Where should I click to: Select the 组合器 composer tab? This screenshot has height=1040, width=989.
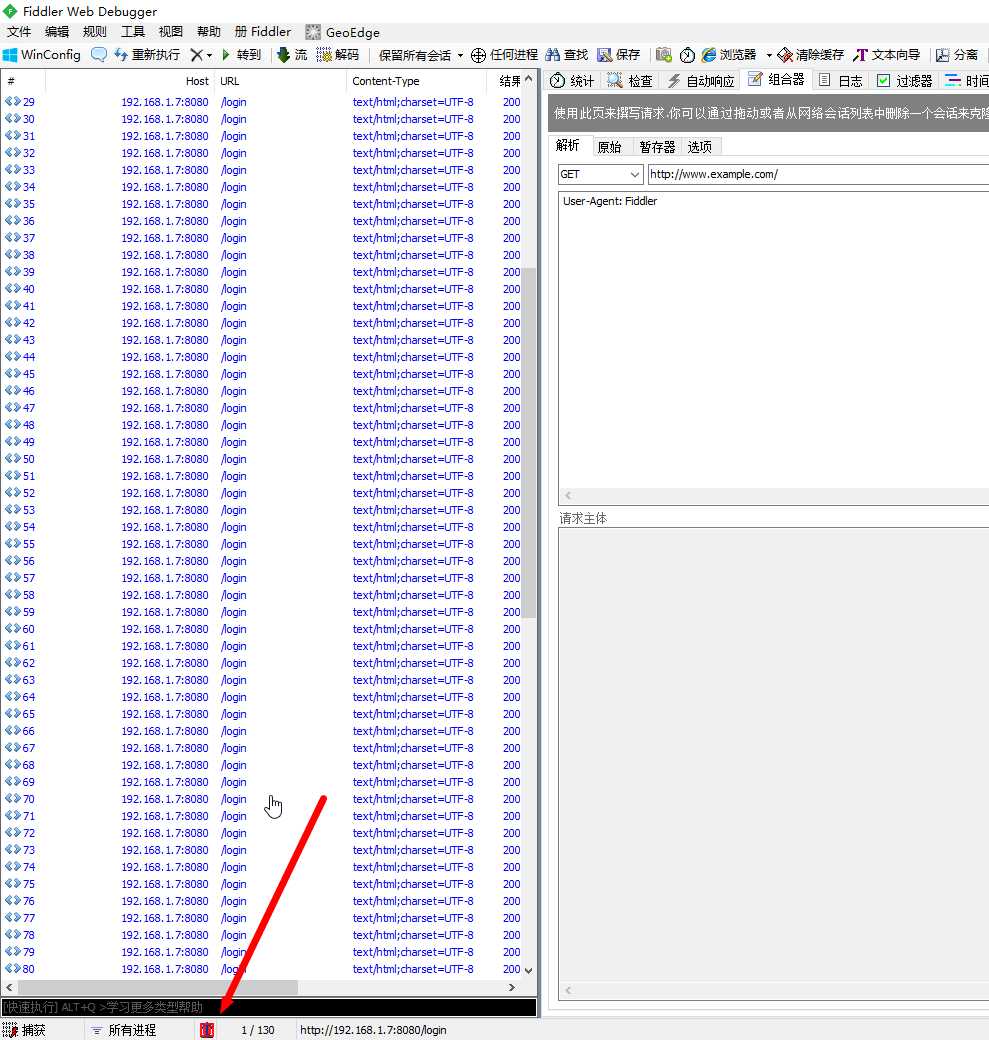pyautogui.click(x=776, y=80)
